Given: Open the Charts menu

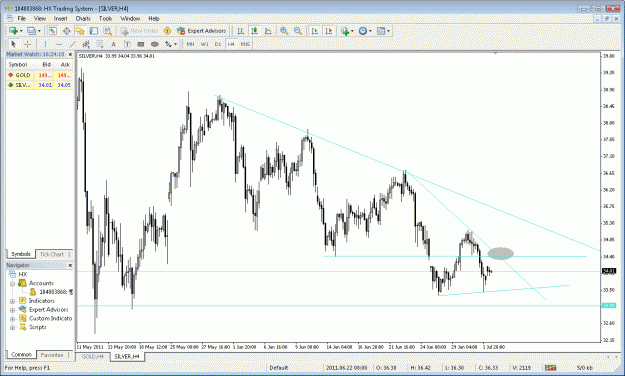Looking at the screenshot, I should pyautogui.click(x=83, y=18).
